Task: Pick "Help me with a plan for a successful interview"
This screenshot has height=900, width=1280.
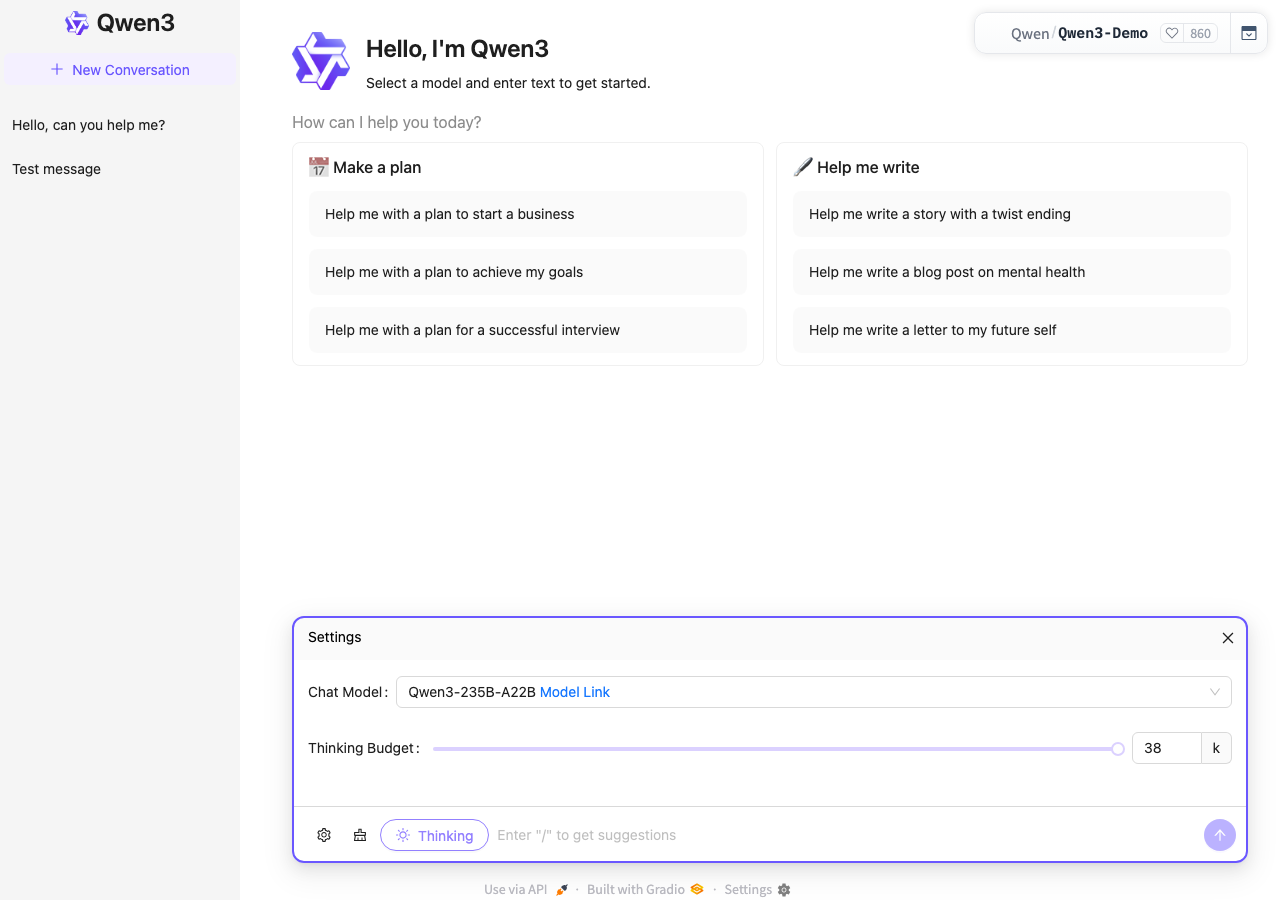Action: coord(528,330)
